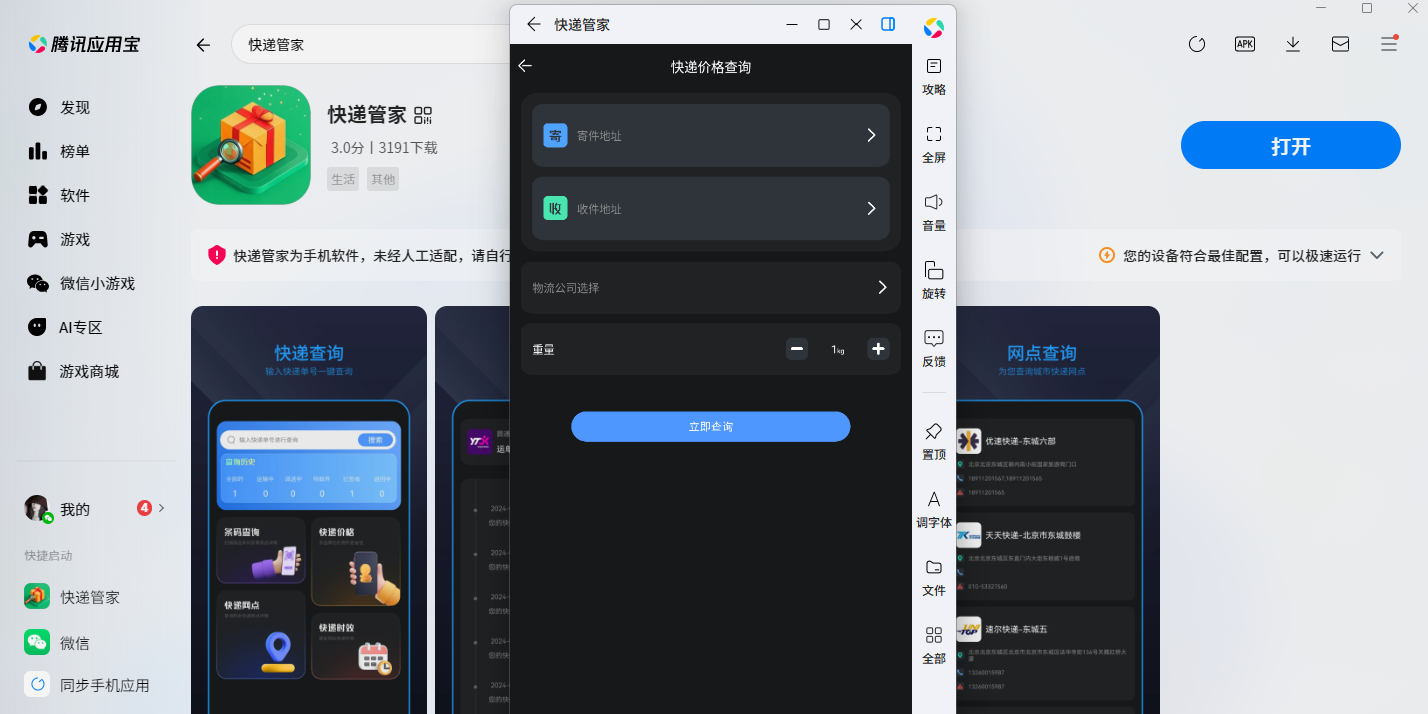Click the 快递管家 gift box app icon
Image resolution: width=1428 pixels, height=714 pixels.
point(251,145)
